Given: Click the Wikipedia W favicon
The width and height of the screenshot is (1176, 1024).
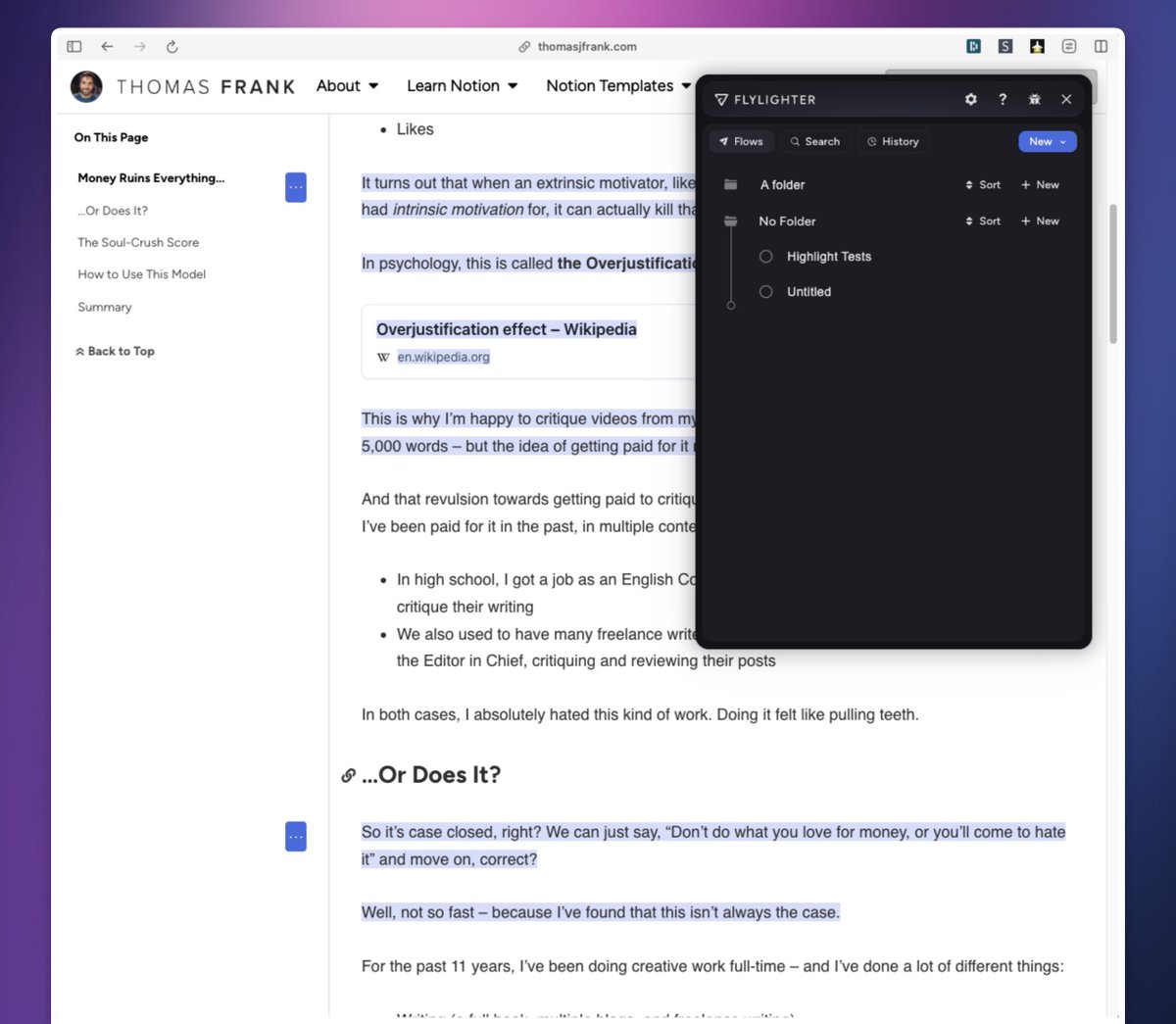Looking at the screenshot, I should 383,358.
